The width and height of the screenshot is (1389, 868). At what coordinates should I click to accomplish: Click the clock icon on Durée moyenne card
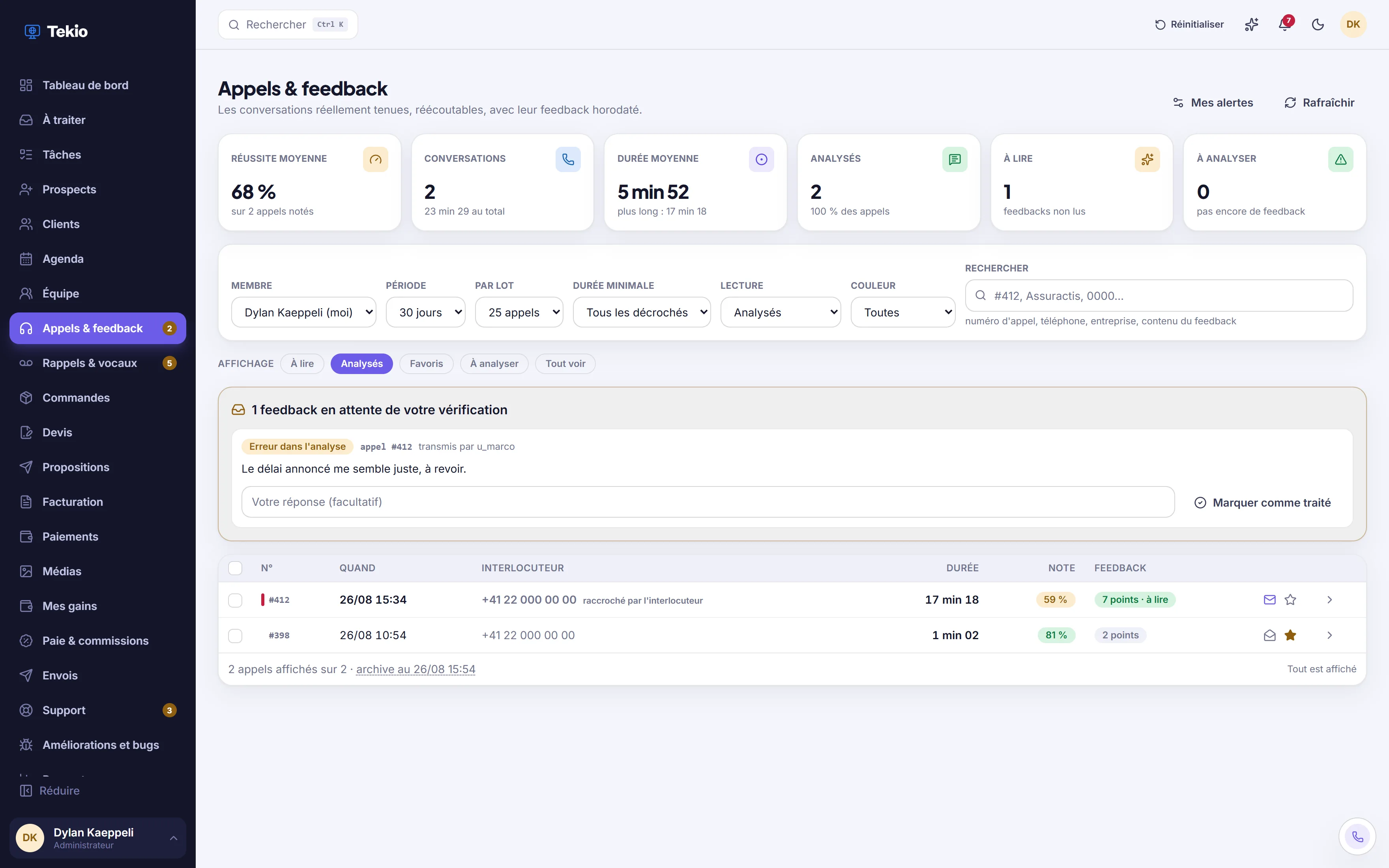762,159
